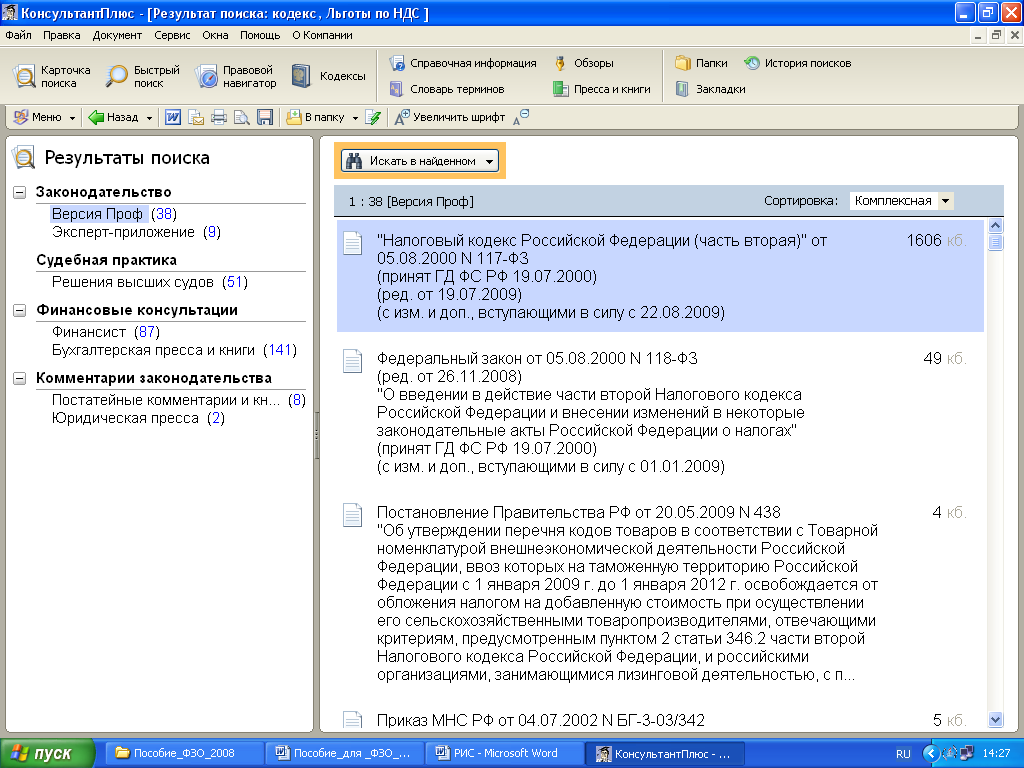Open Папки folders
Viewport: 1024px width, 768px height.
701,63
